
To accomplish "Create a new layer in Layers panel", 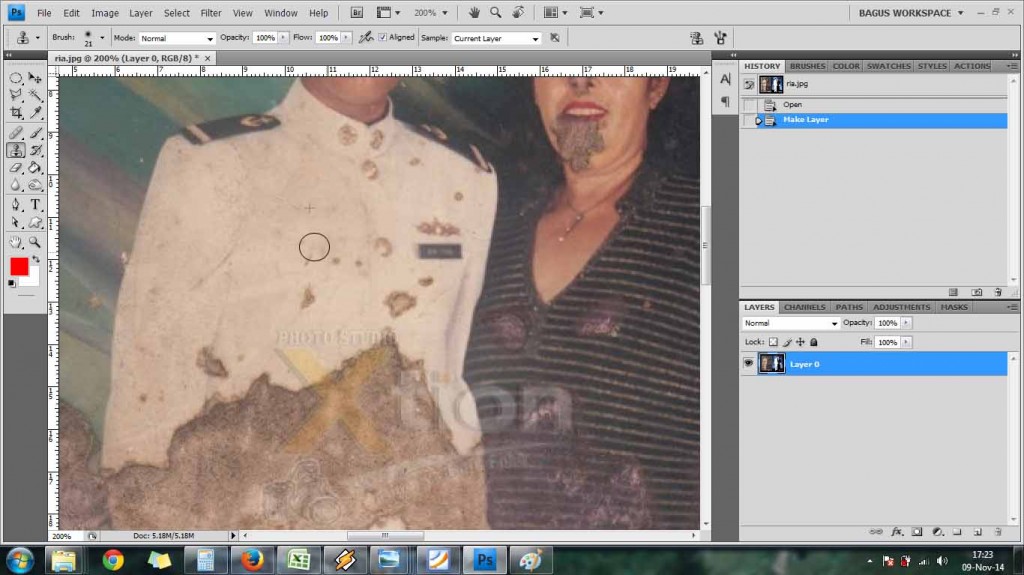I will (x=978, y=532).
